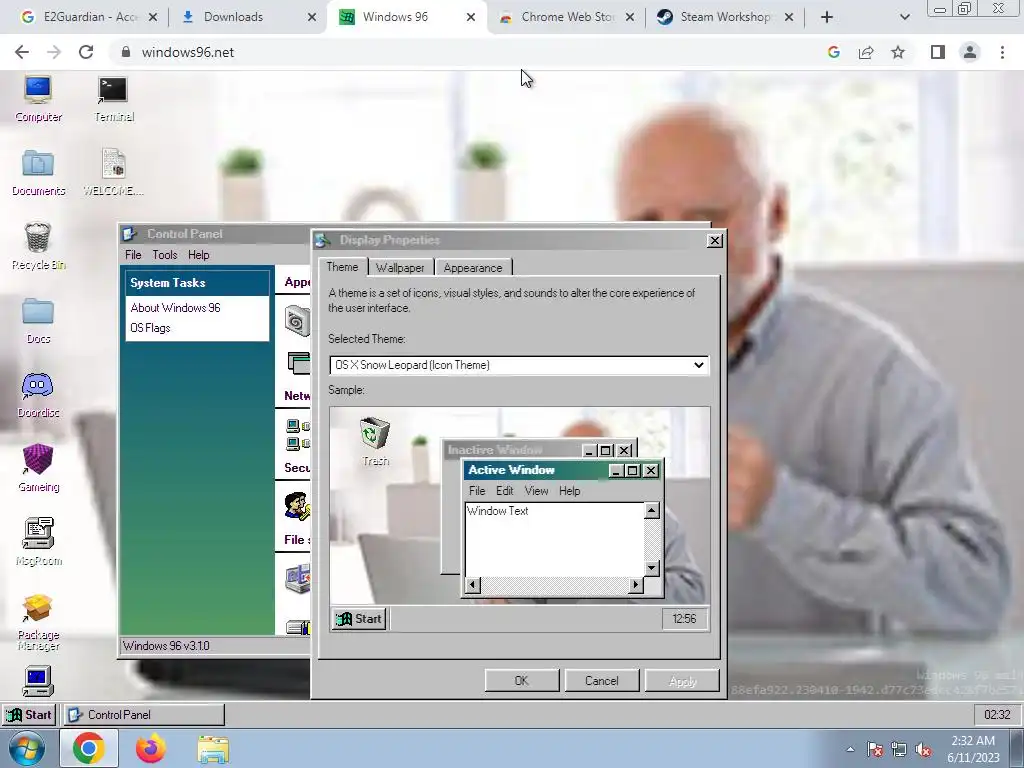The width and height of the screenshot is (1024, 768).
Task: Click Firefox in the Windows taskbar
Action: [151, 749]
